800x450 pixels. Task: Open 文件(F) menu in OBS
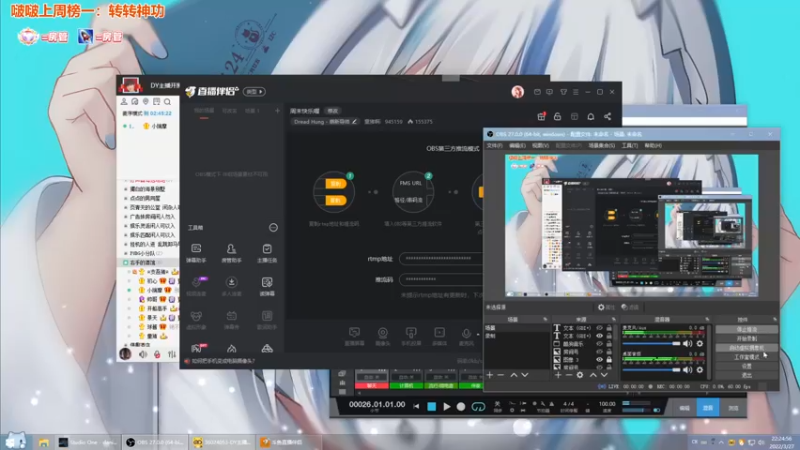[494, 145]
